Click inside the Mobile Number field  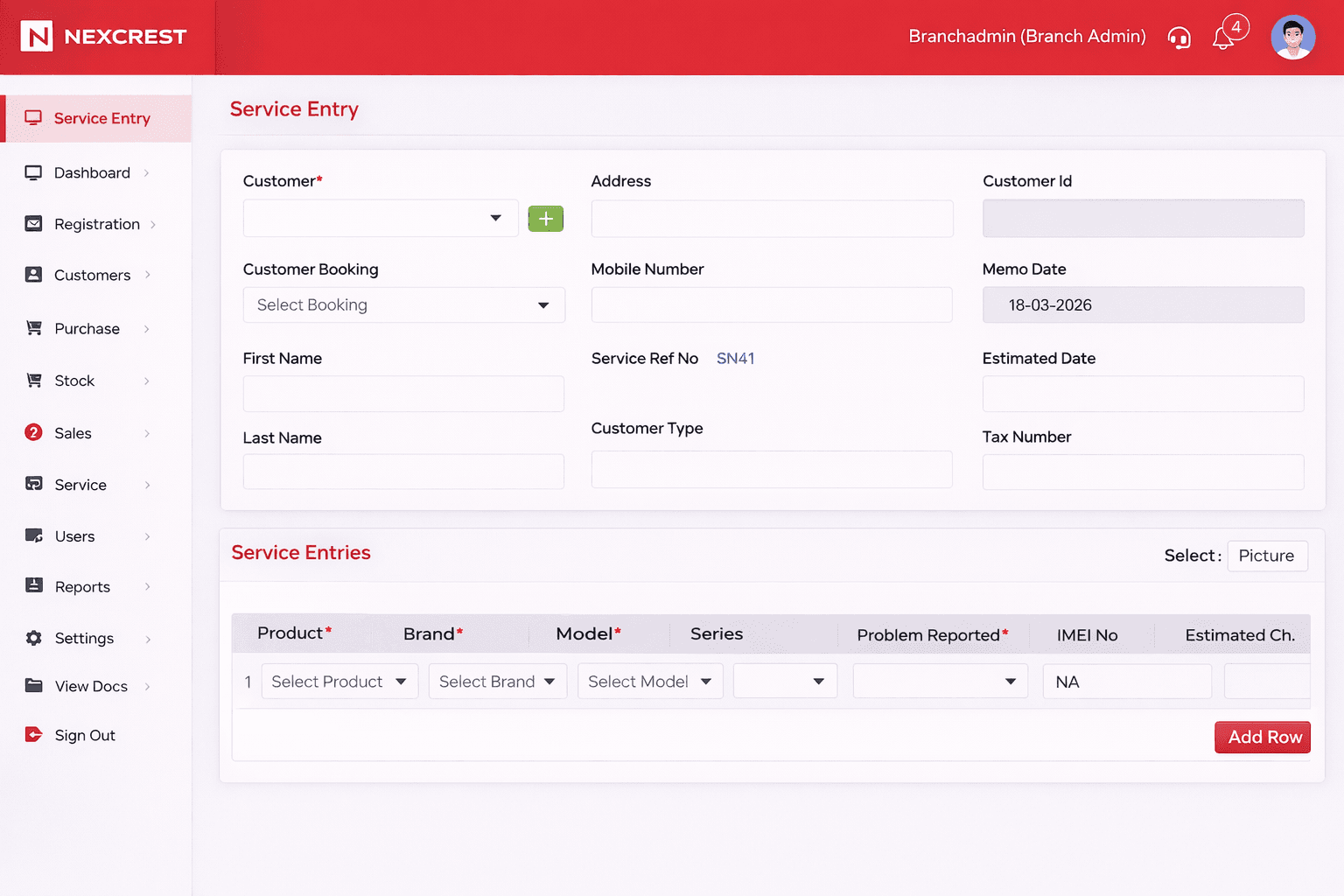(771, 304)
